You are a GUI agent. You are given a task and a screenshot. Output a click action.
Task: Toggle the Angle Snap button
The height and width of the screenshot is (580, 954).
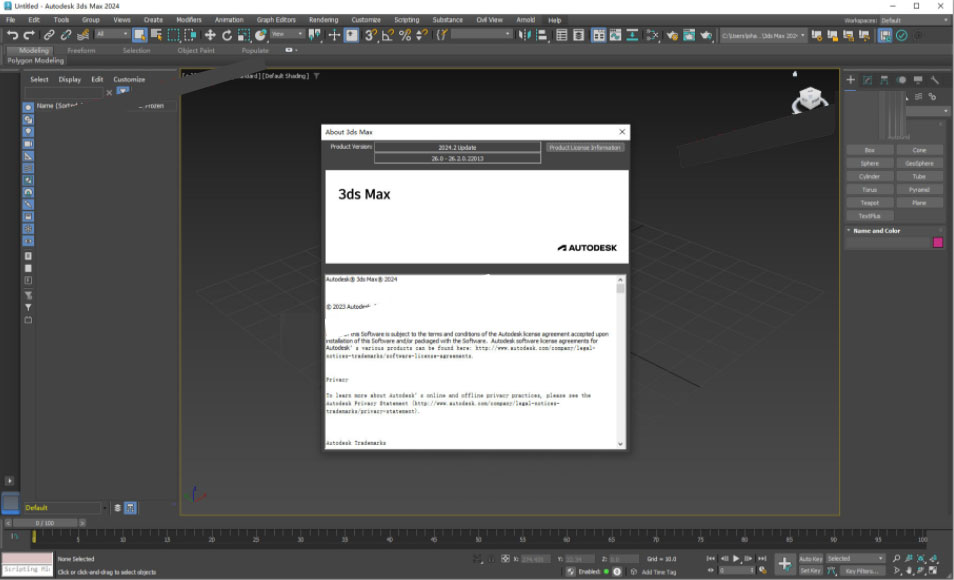[388, 35]
